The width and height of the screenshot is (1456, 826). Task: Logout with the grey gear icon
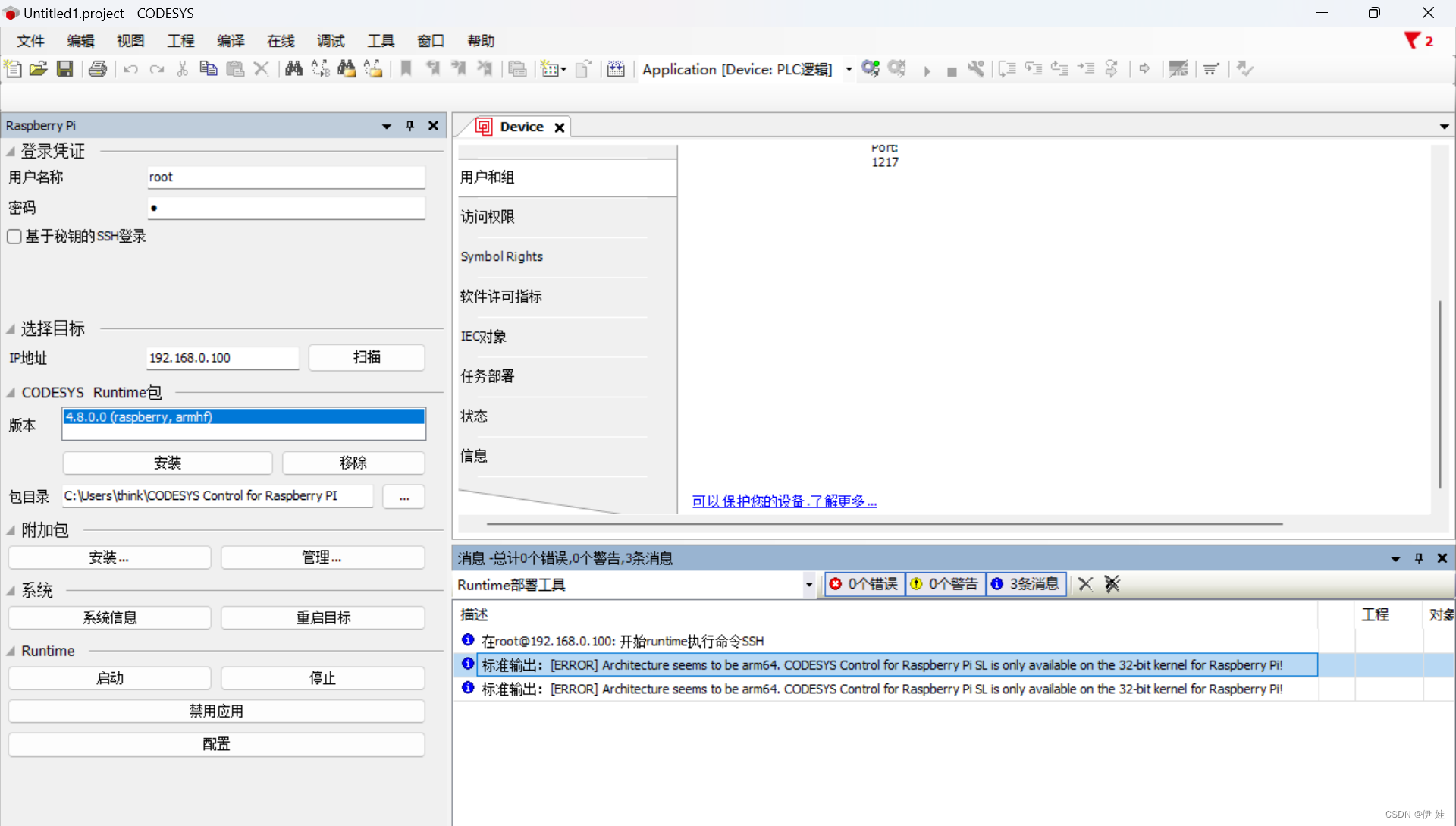click(x=897, y=69)
